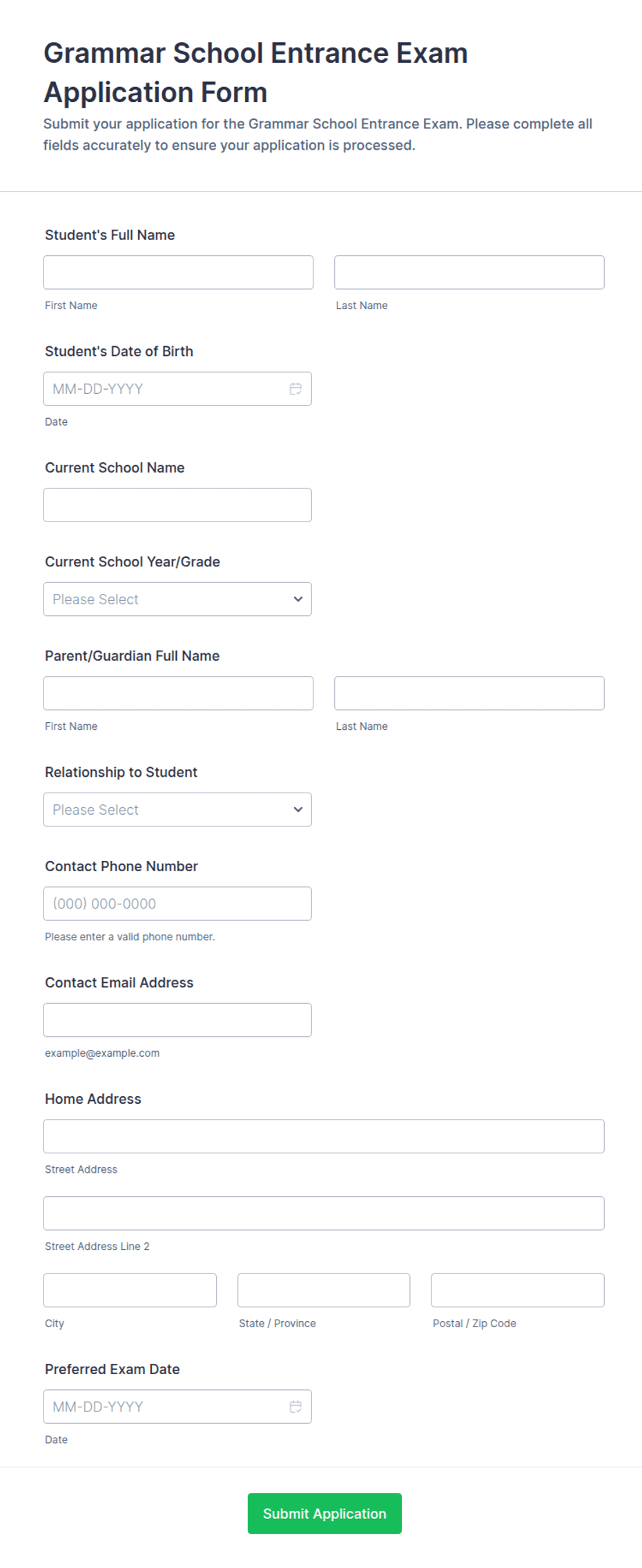The height and width of the screenshot is (1568, 642).
Task: Select the Current School Name text box
Action: pyautogui.click(x=177, y=505)
